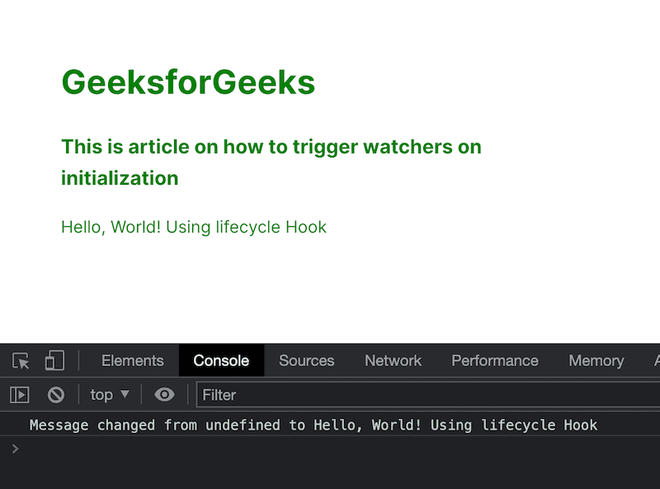Open the Sources tab

[306, 361]
